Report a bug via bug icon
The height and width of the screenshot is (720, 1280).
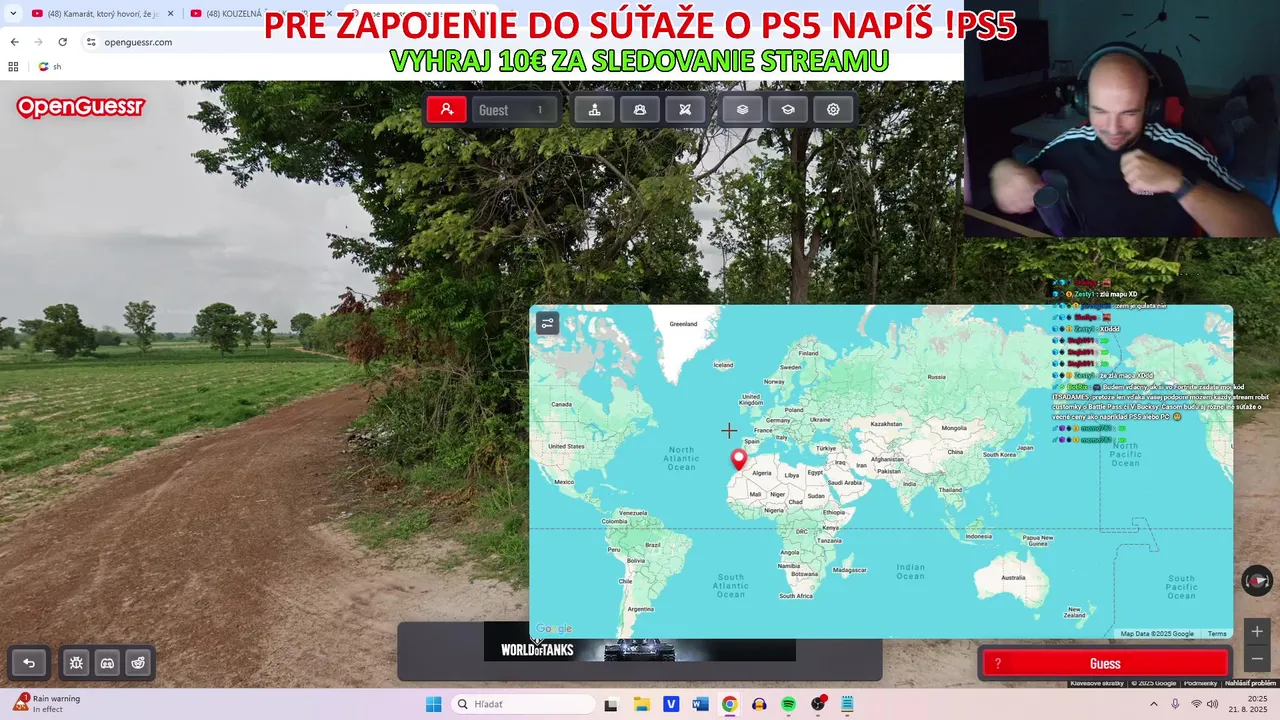pyautogui.click(x=76, y=663)
